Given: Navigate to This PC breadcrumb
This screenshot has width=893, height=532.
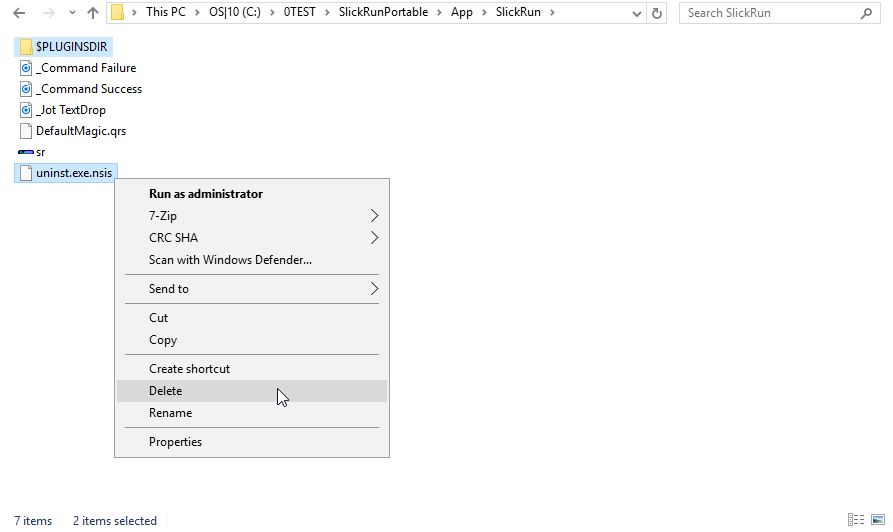Looking at the screenshot, I should click(x=166, y=12).
